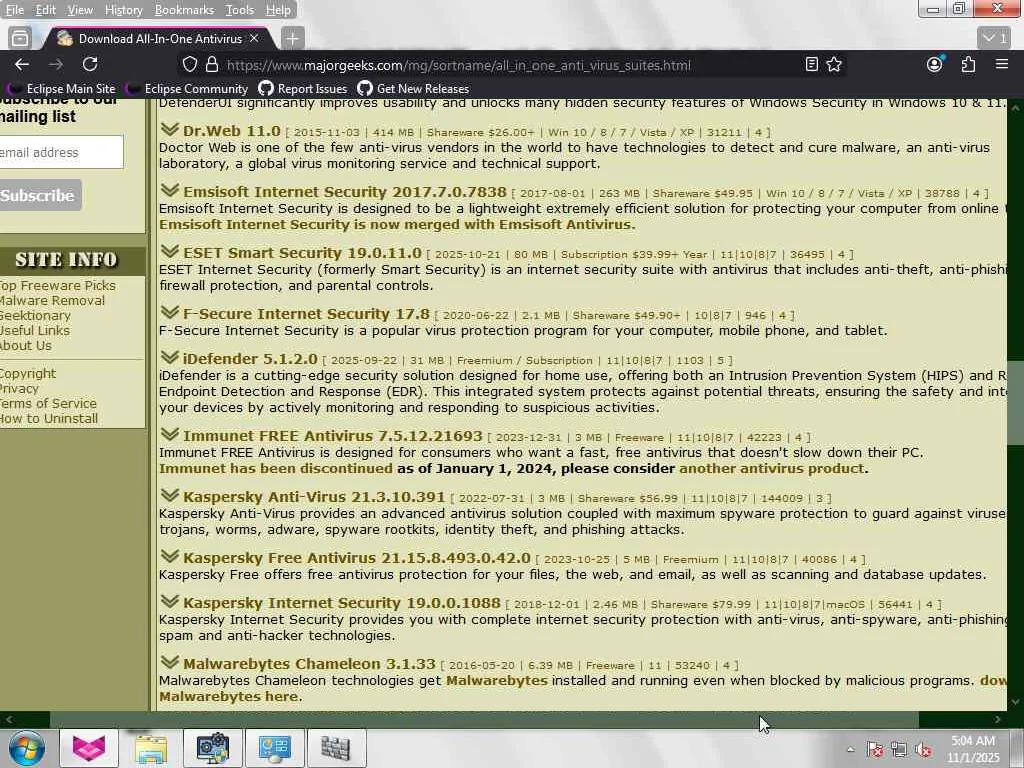The width and height of the screenshot is (1024, 768).
Task: Expand the Malwarebytes Chameleon chevron
Action: tap(170, 662)
